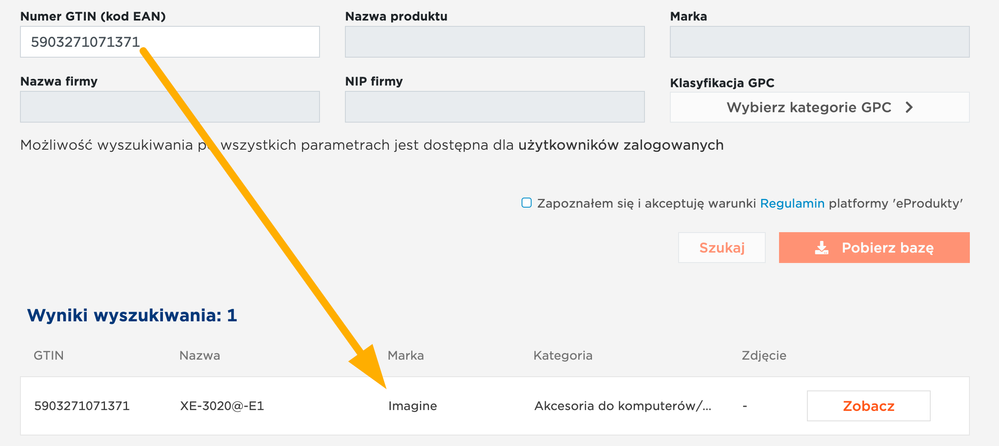
Task: Click the Zdjęcie column header
Action: click(764, 356)
